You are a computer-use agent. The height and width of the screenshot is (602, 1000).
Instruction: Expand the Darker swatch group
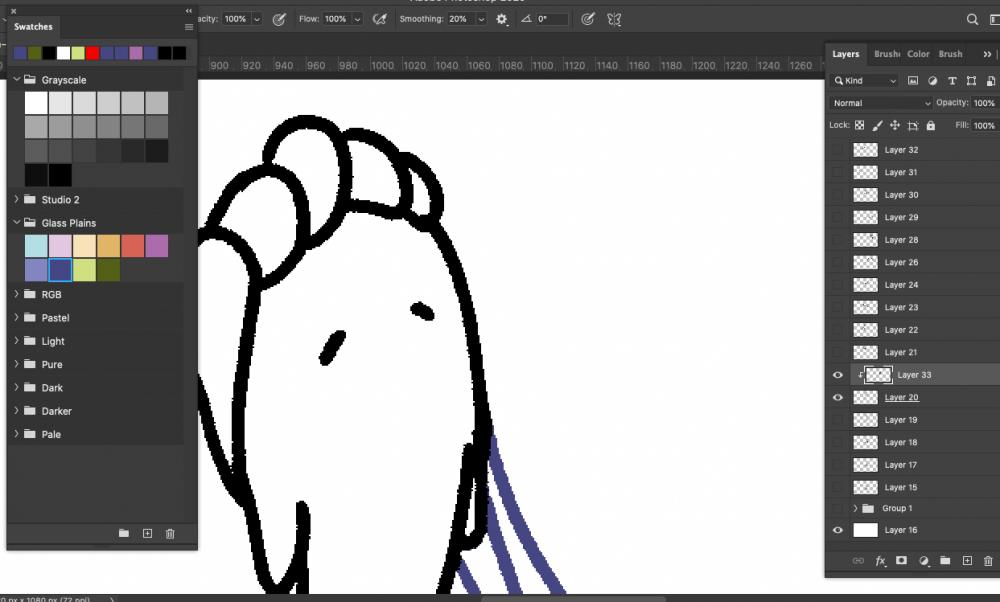(17, 411)
